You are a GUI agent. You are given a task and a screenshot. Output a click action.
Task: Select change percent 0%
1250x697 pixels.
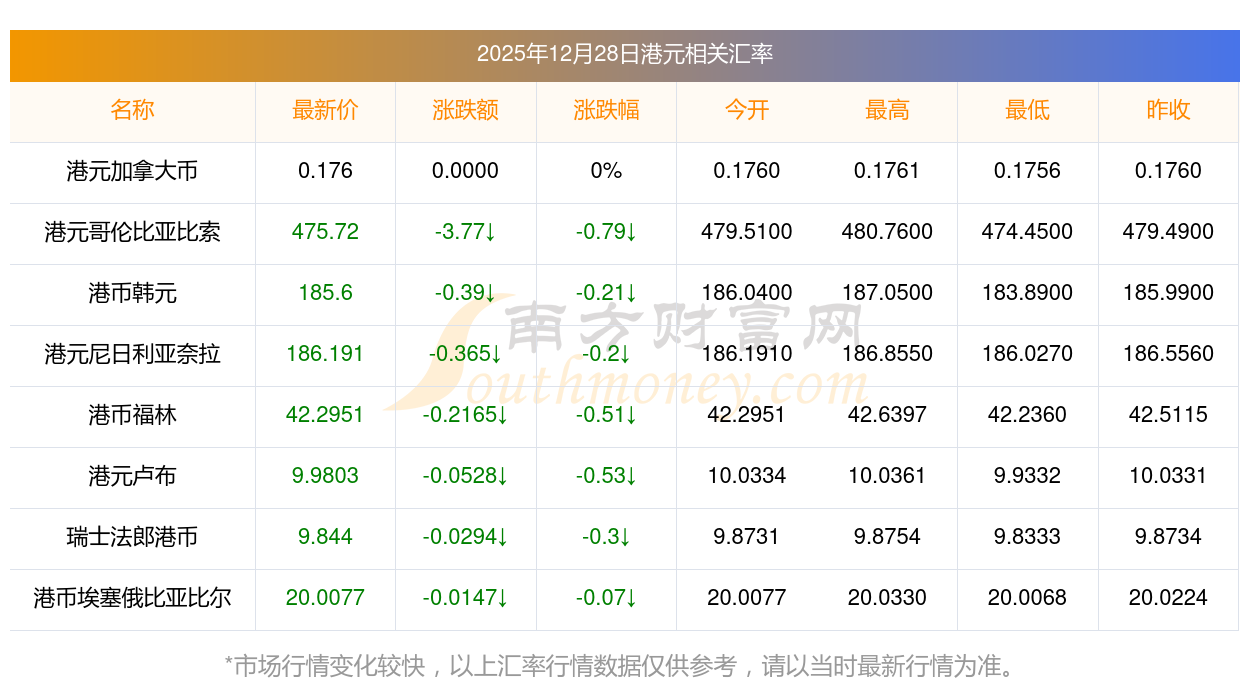pos(606,171)
